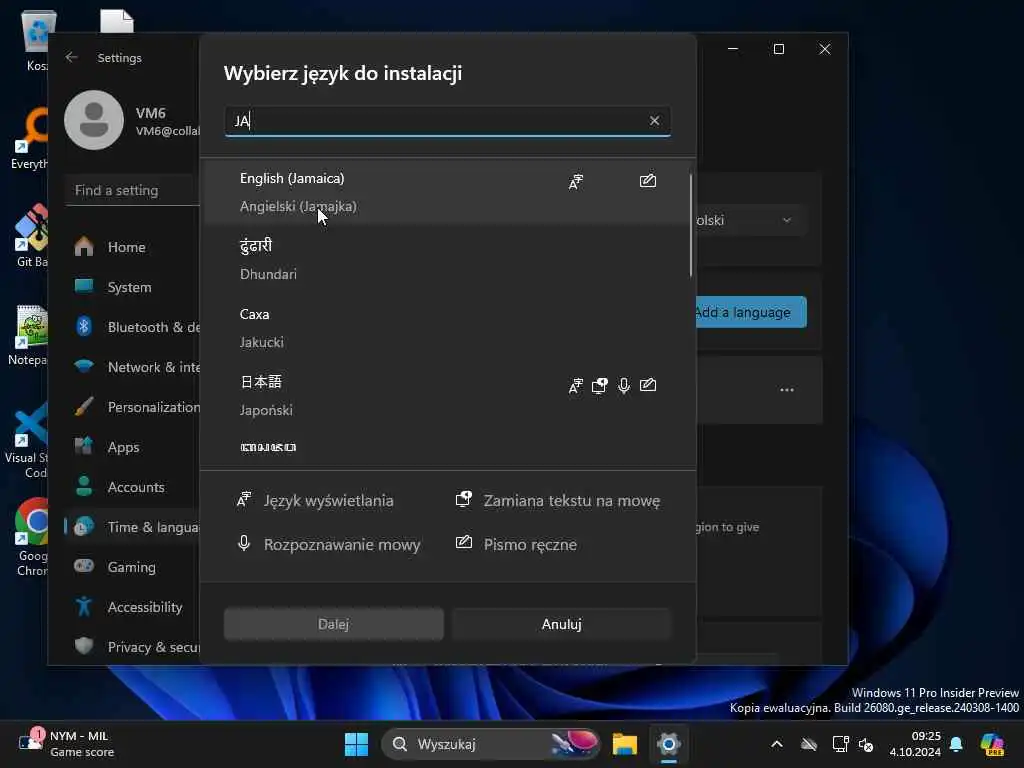Click speech recognition microphone icon in Japoński row

624,386
